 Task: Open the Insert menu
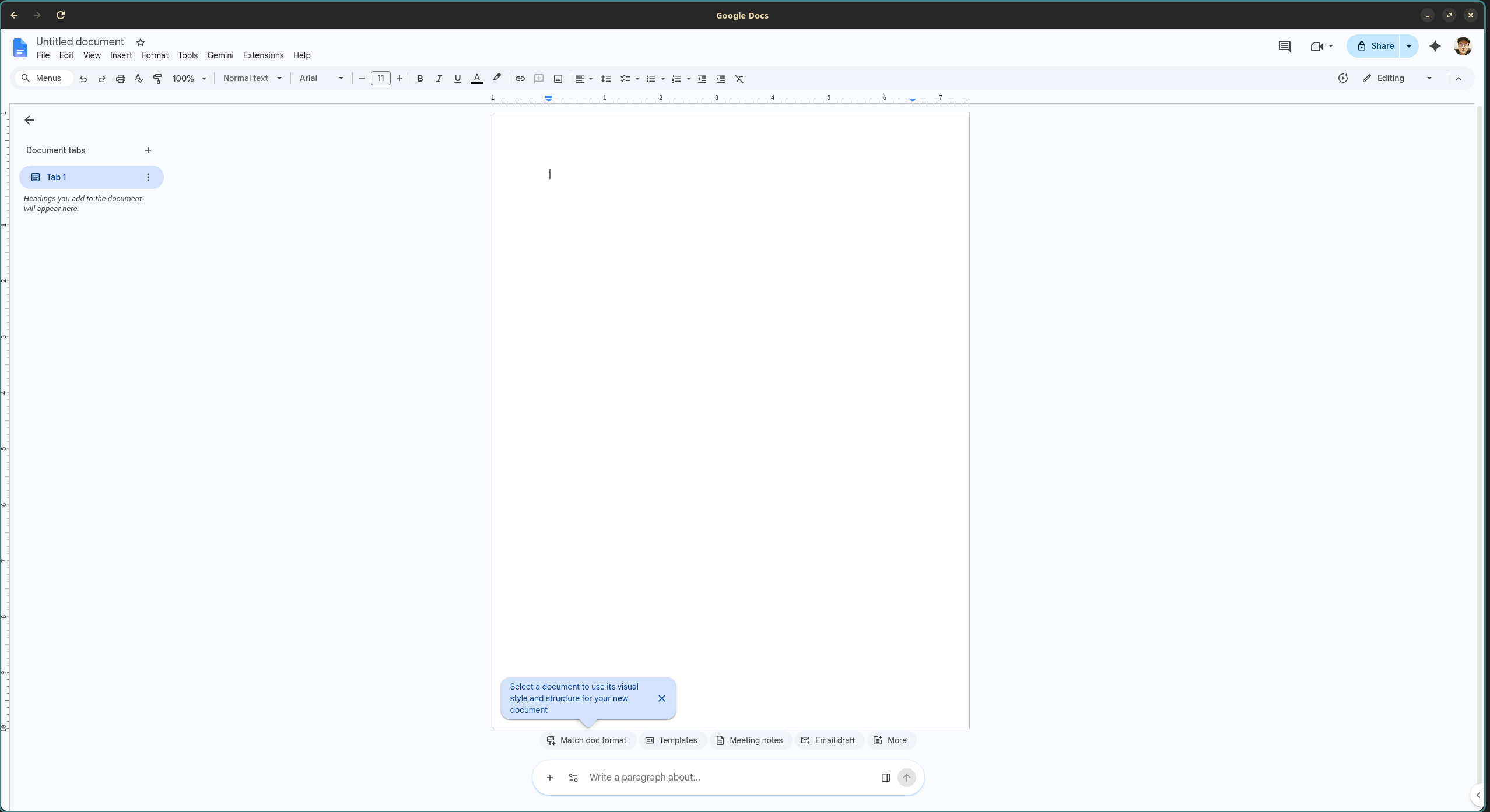(121, 55)
